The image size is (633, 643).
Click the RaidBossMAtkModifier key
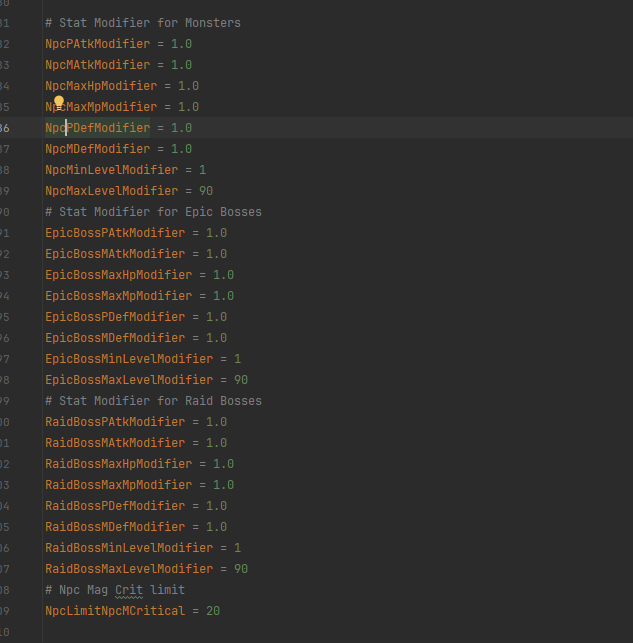coord(115,443)
